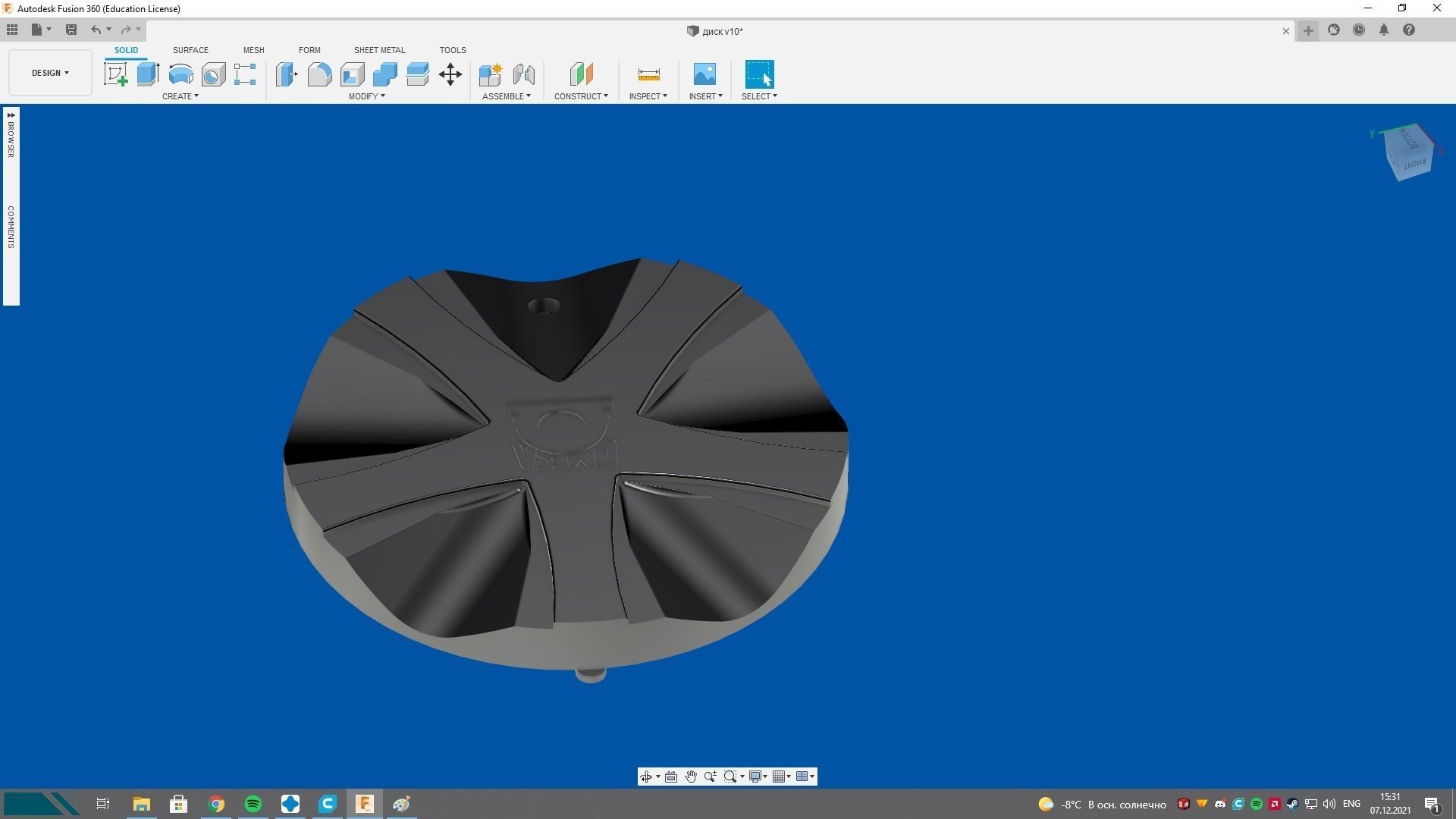The width and height of the screenshot is (1456, 819).
Task: Open the DESIGN workspace dropdown
Action: tap(50, 73)
